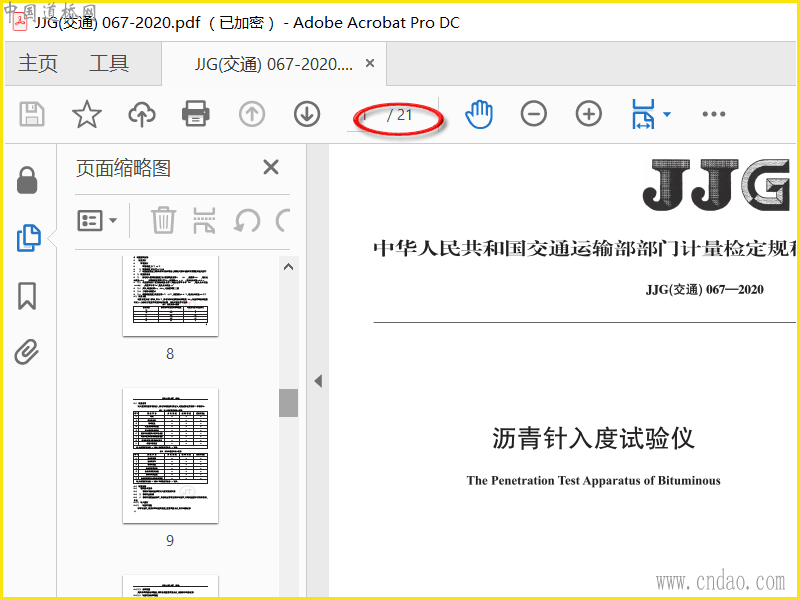The image size is (800, 600).
Task: Open thumbnail options menu dropdown
Action: [97, 220]
